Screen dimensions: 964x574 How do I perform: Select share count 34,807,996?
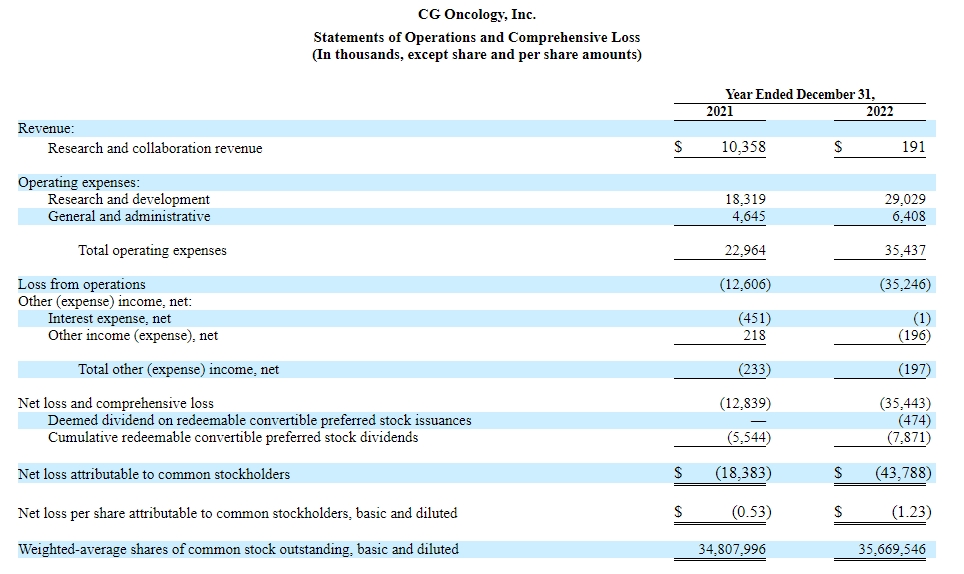pos(732,549)
